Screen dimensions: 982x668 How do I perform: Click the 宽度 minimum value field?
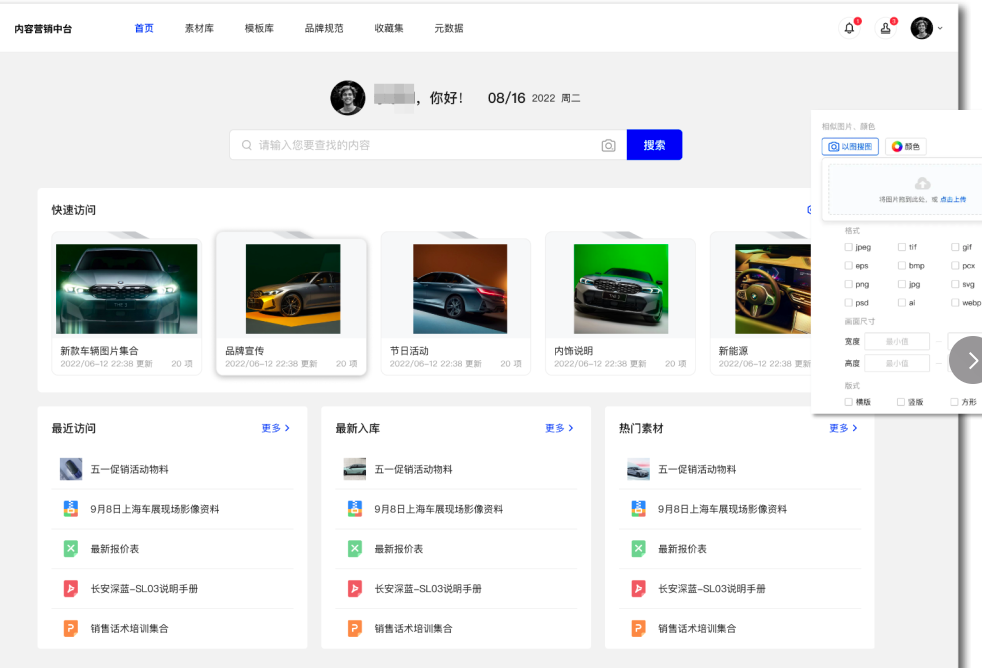point(897,341)
